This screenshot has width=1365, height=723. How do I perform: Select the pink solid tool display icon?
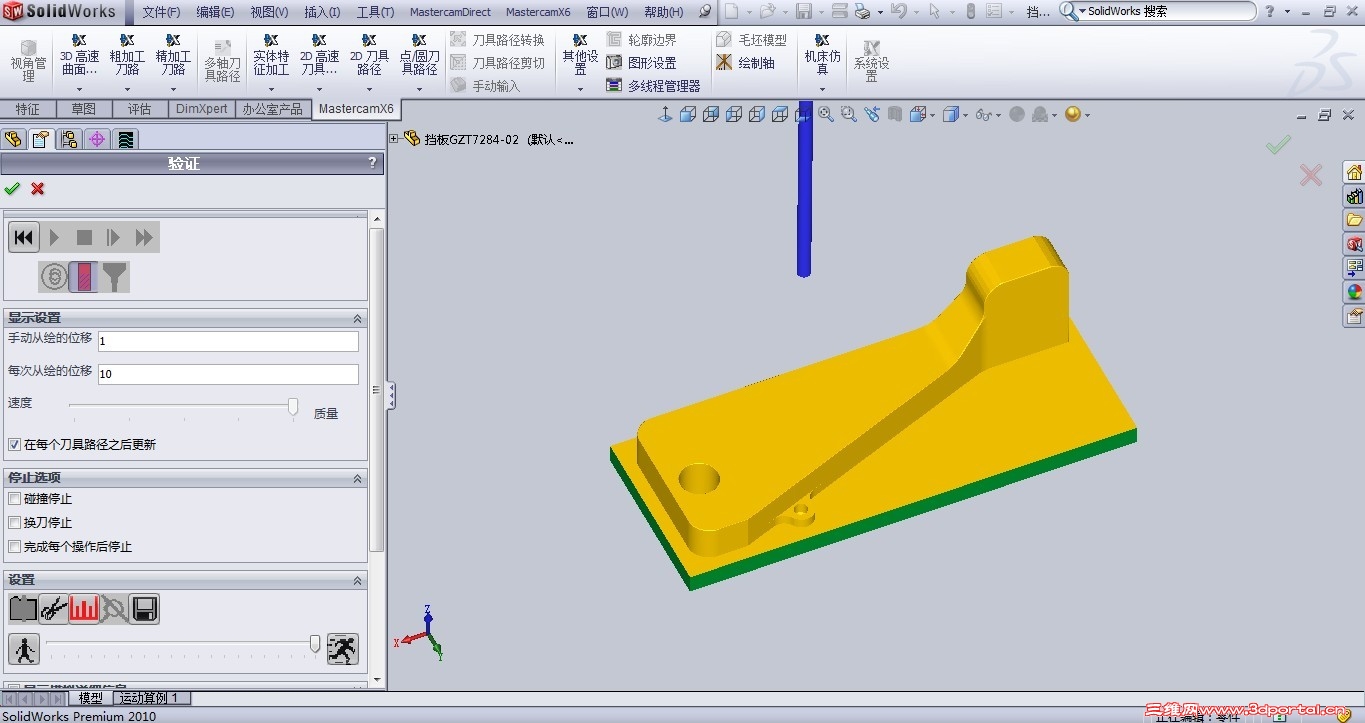point(84,276)
